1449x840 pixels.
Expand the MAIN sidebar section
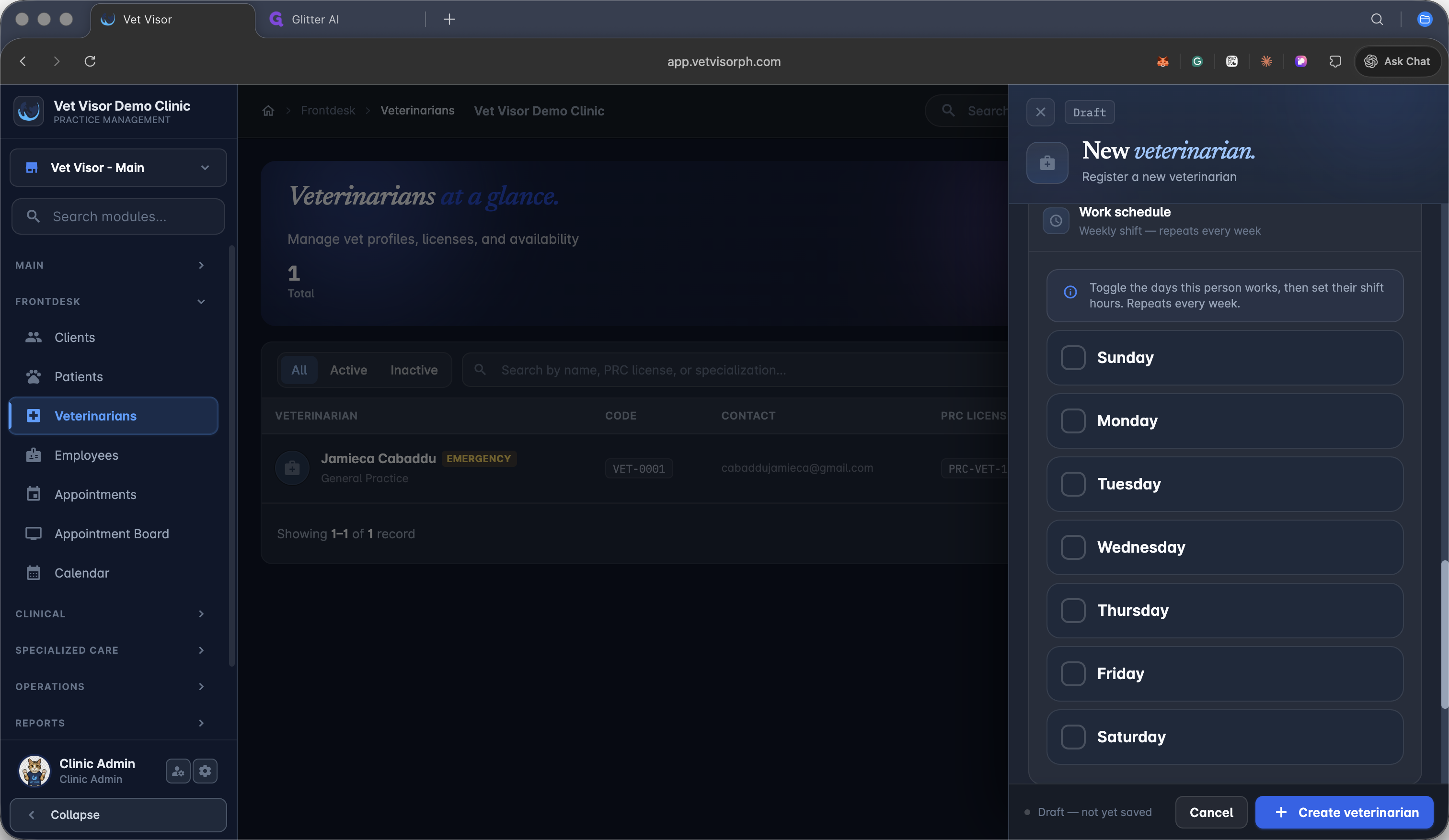[110, 265]
